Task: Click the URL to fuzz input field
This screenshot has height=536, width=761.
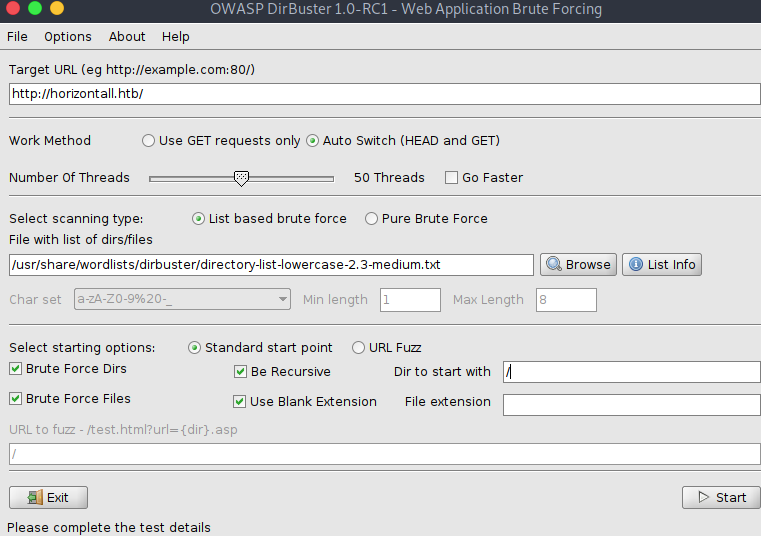Action: click(384, 454)
